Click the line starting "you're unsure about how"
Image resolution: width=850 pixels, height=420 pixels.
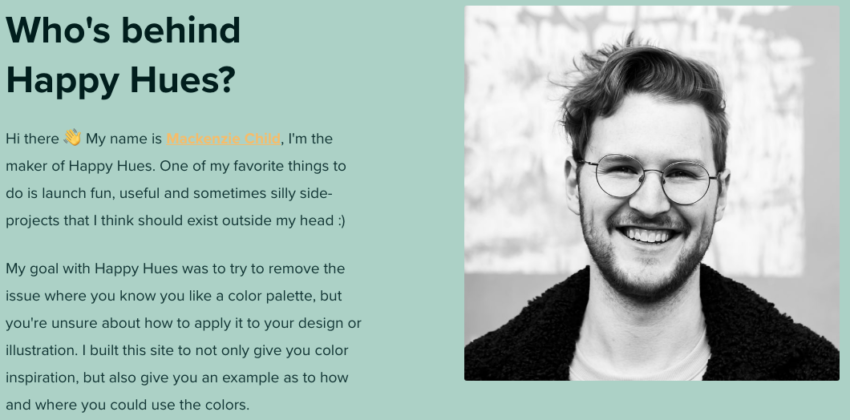click(183, 323)
